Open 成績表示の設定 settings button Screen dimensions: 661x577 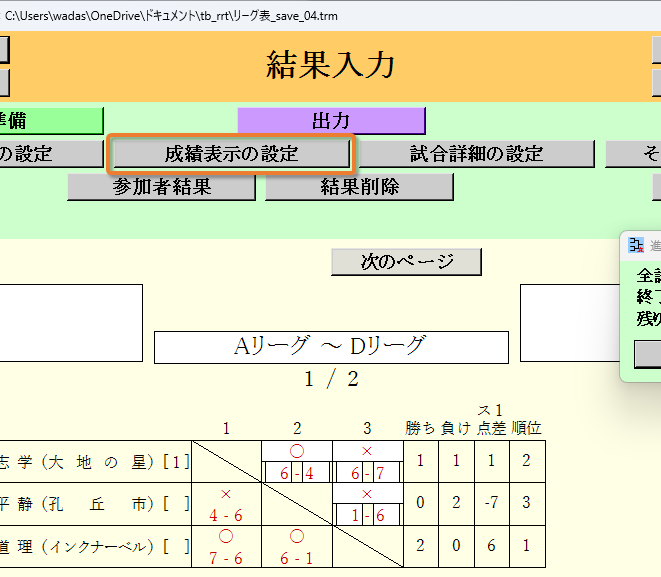[231, 154]
